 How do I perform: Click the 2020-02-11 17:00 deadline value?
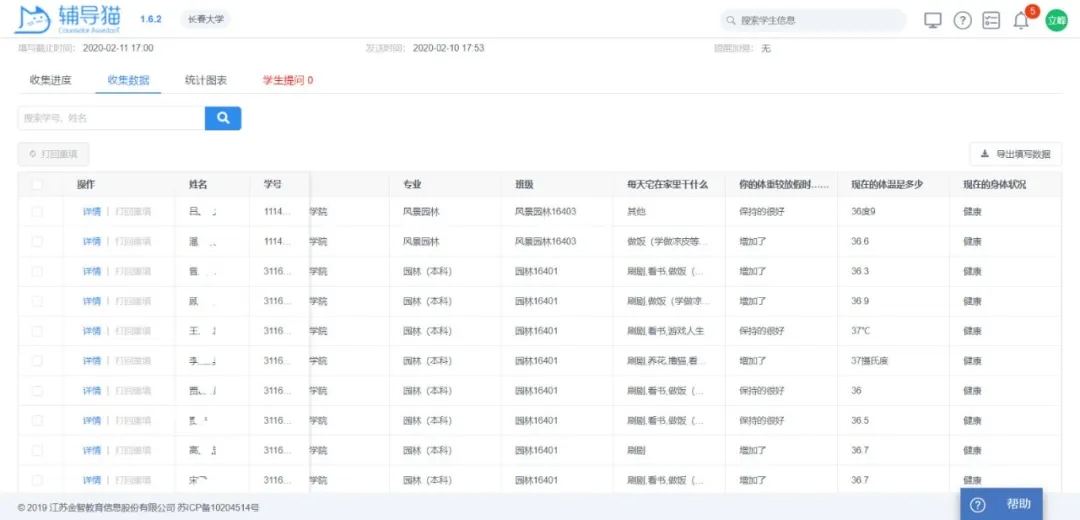[x=118, y=48]
